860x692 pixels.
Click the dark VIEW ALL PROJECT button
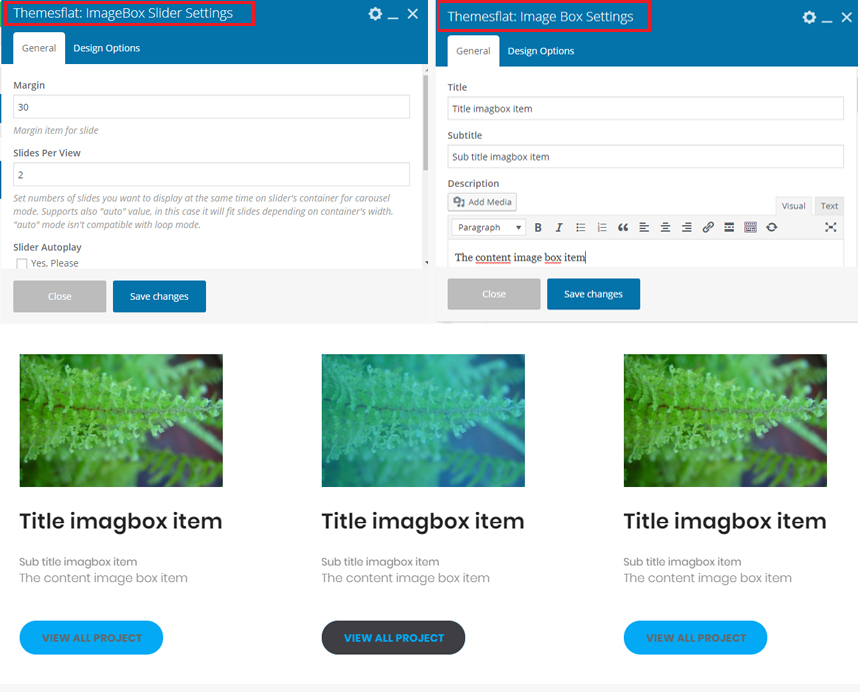point(393,638)
